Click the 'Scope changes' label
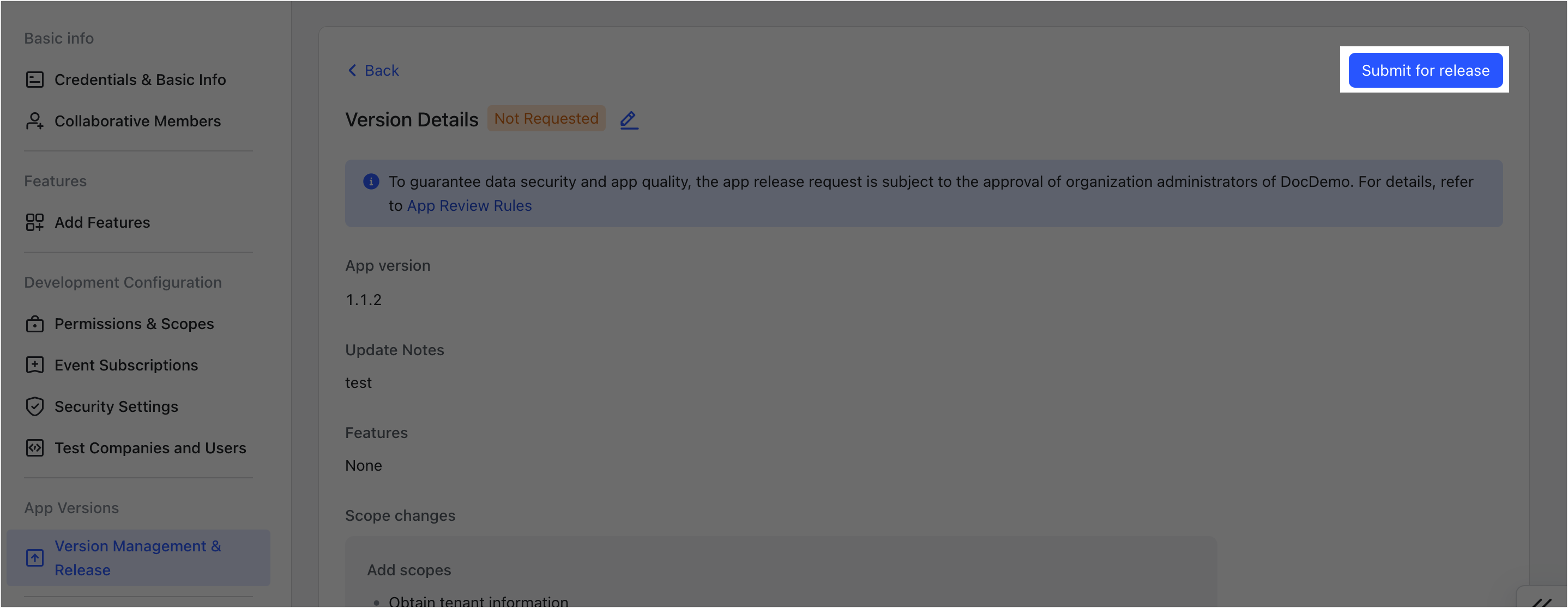 pyautogui.click(x=400, y=515)
